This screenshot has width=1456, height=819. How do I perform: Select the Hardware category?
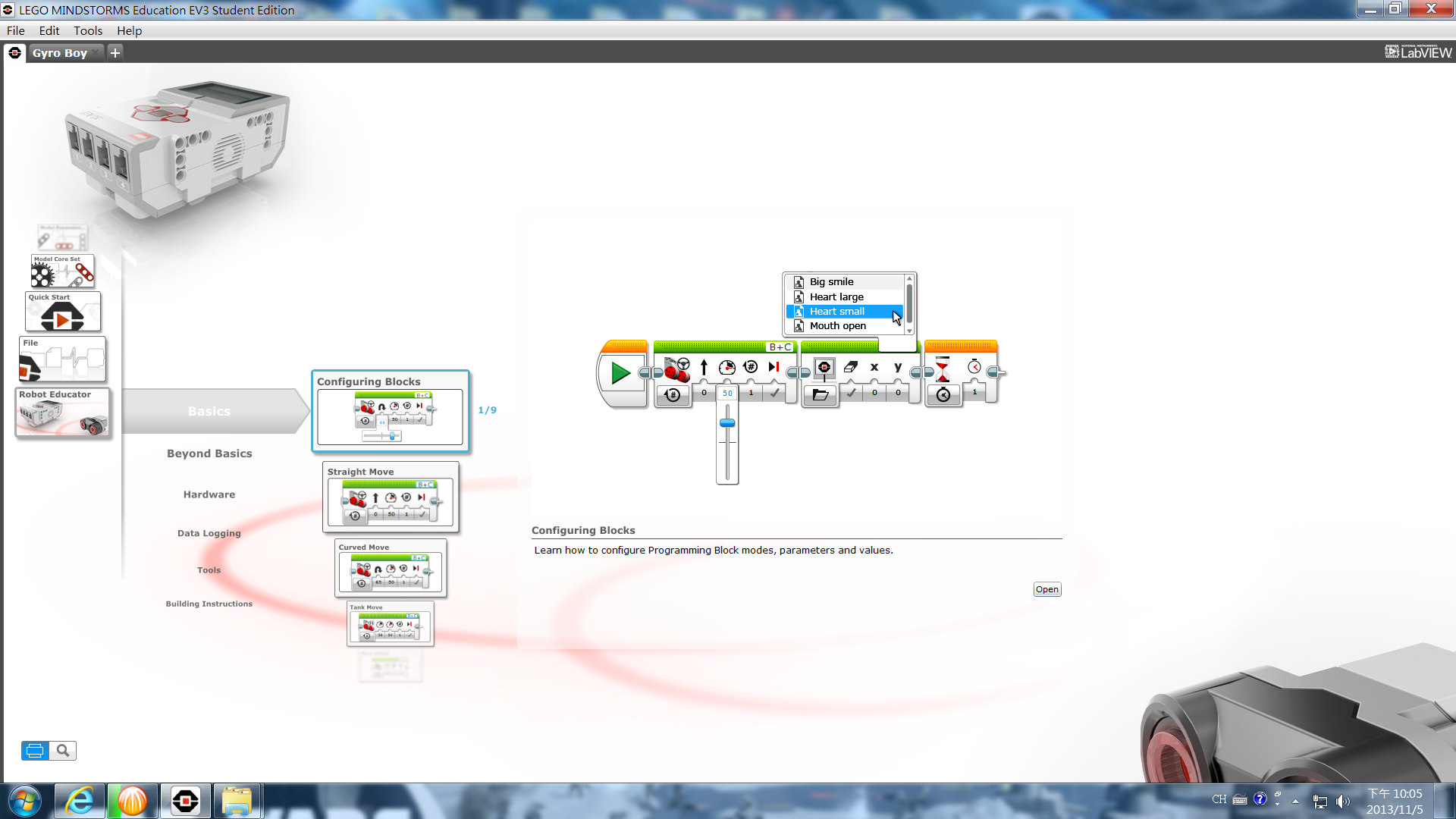(209, 494)
